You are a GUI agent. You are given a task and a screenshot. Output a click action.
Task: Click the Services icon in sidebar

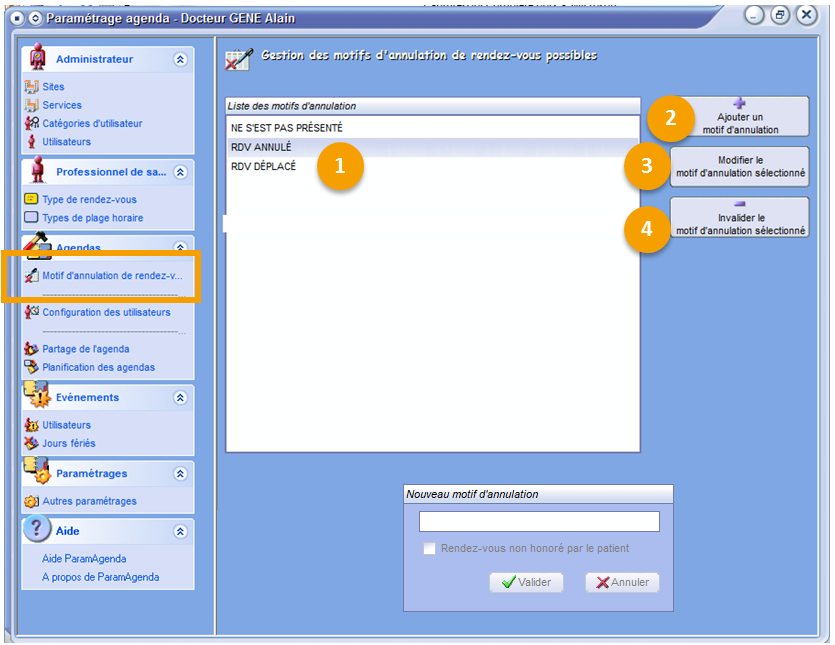pyautogui.click(x=31, y=105)
